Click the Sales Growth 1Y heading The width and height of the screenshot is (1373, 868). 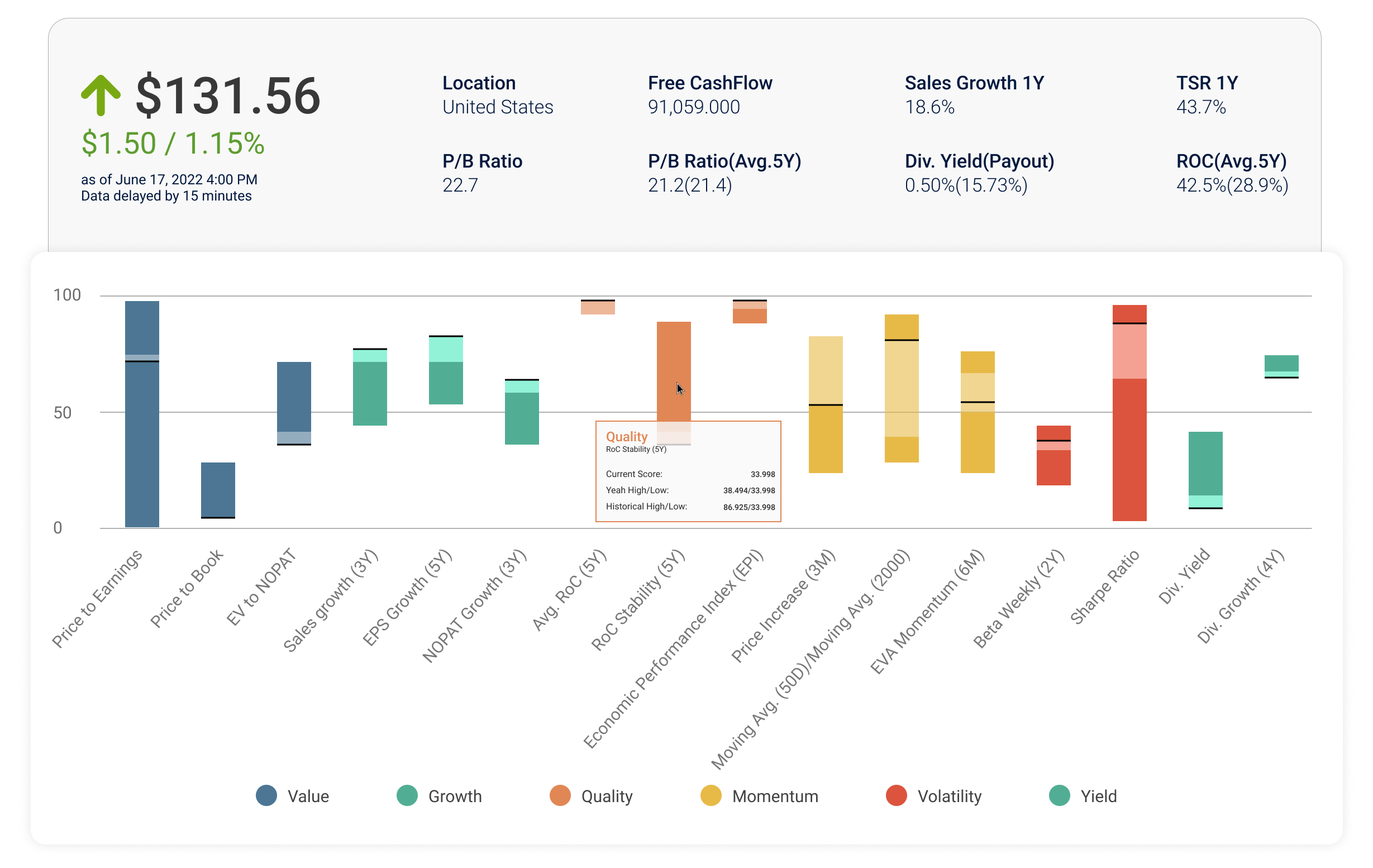pos(974,83)
